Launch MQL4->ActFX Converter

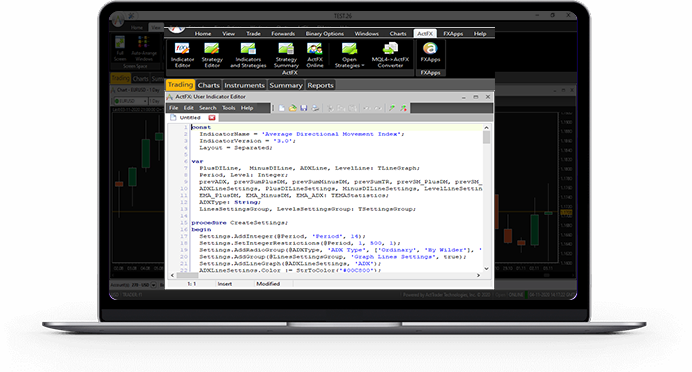[390, 55]
